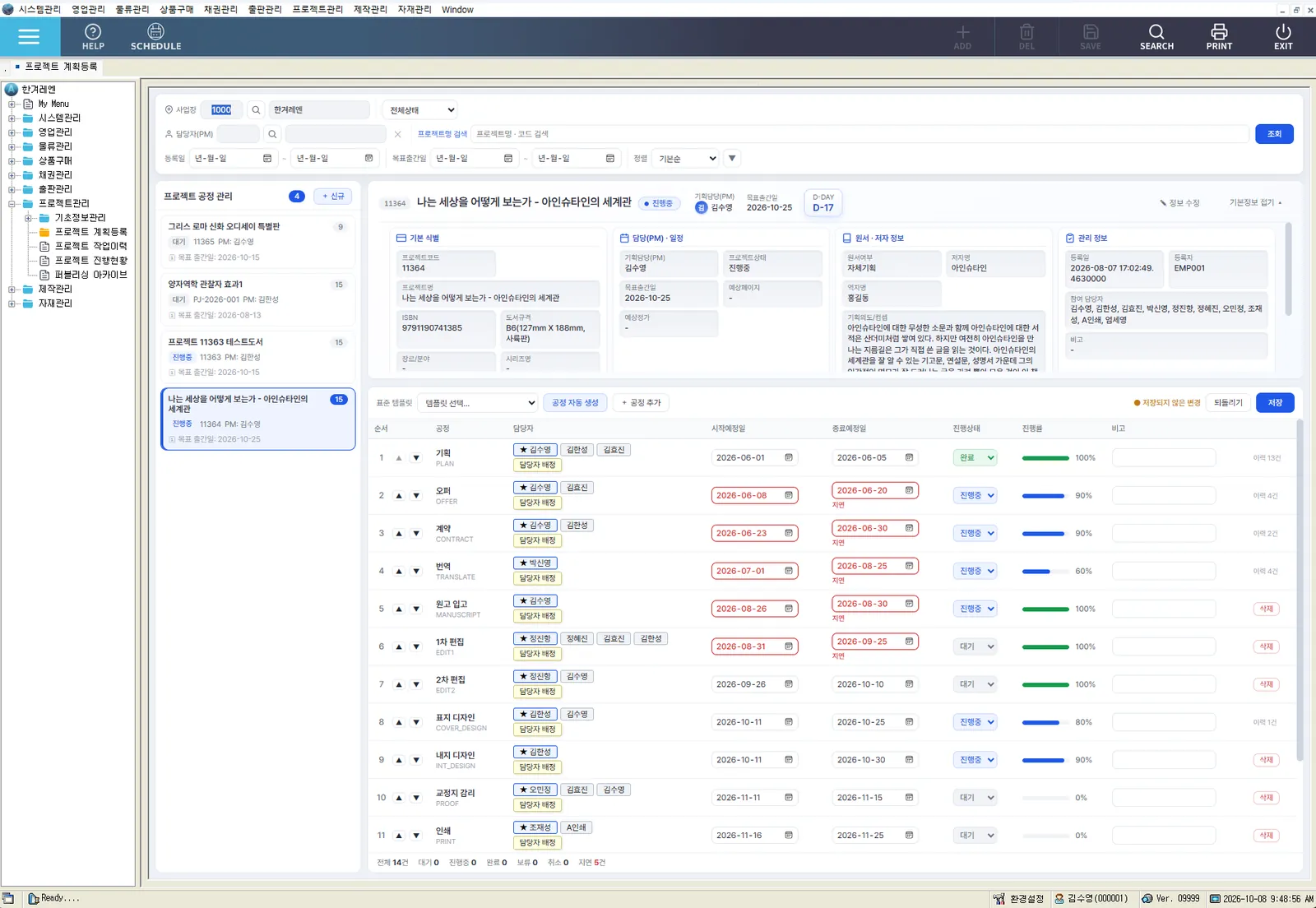Viewport: 1316px width, 908px height.
Task: Select the 프로젝트 계획등록 tab
Action: [x=61, y=67]
